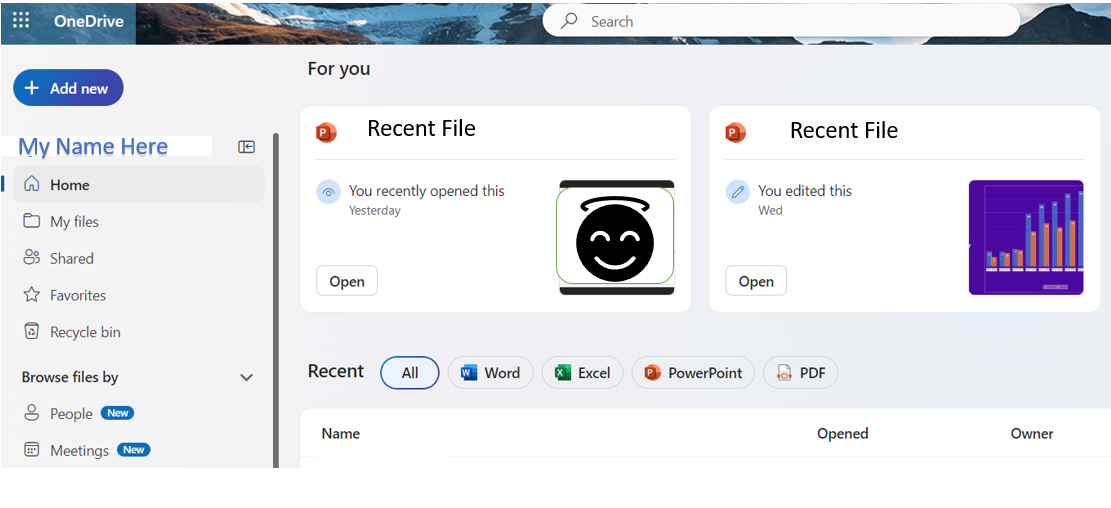The height and width of the screenshot is (508, 1111).
Task: Browse files by People
Action: click(x=72, y=414)
